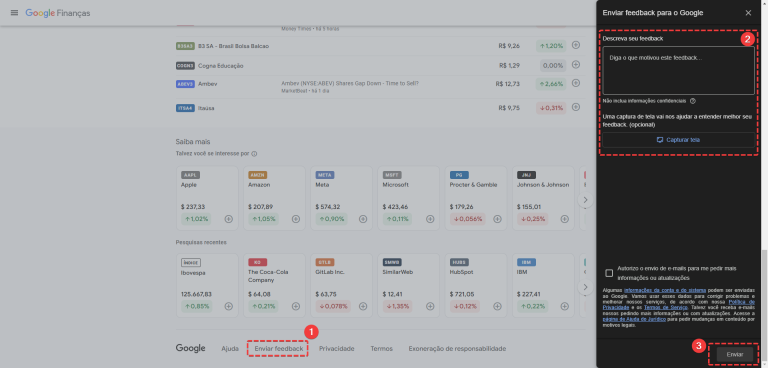This screenshot has height=368, width=768.
Task: Add Amazon card to watchlist
Action: tap(296, 219)
